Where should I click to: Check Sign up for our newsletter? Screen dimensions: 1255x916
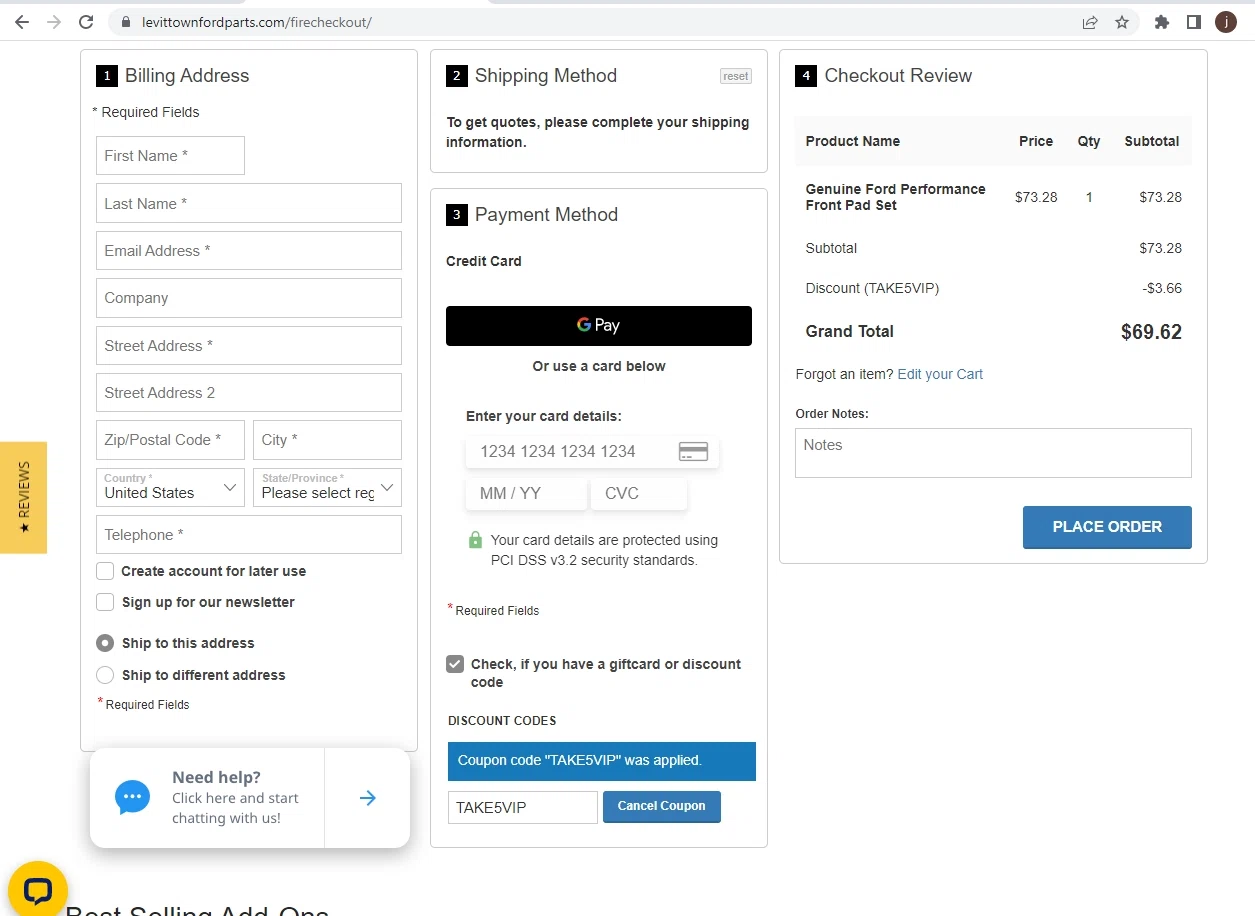point(105,602)
